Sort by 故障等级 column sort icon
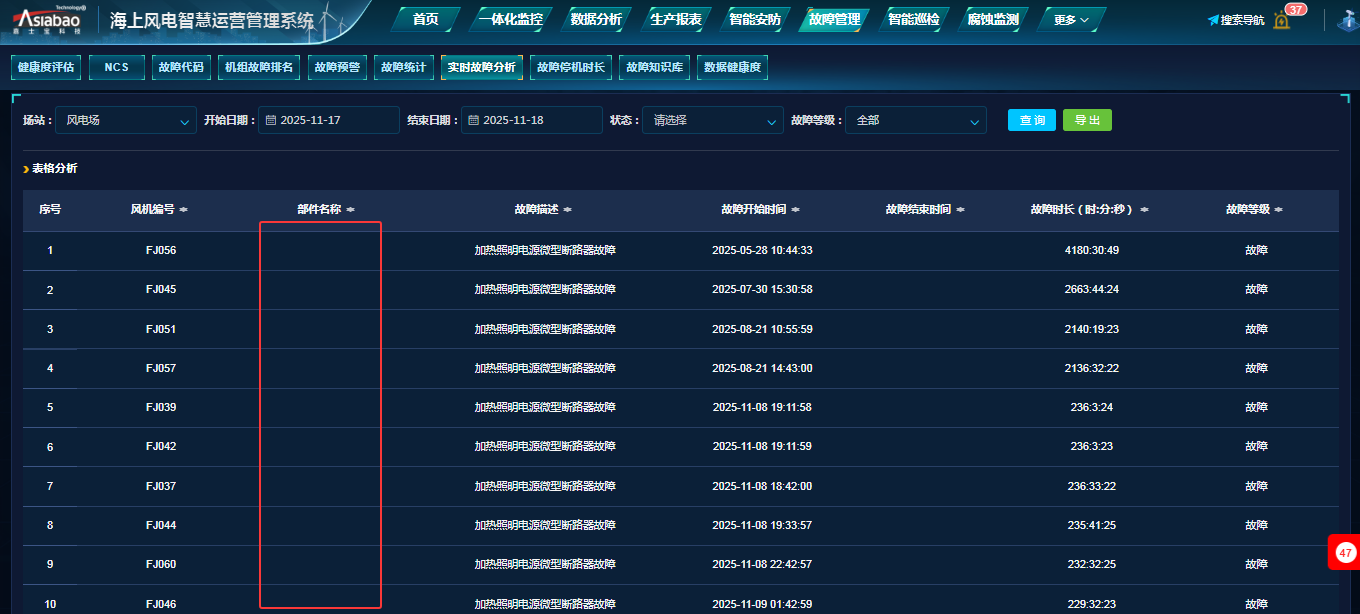Screen dimensions: 1360x614 (x=1279, y=210)
